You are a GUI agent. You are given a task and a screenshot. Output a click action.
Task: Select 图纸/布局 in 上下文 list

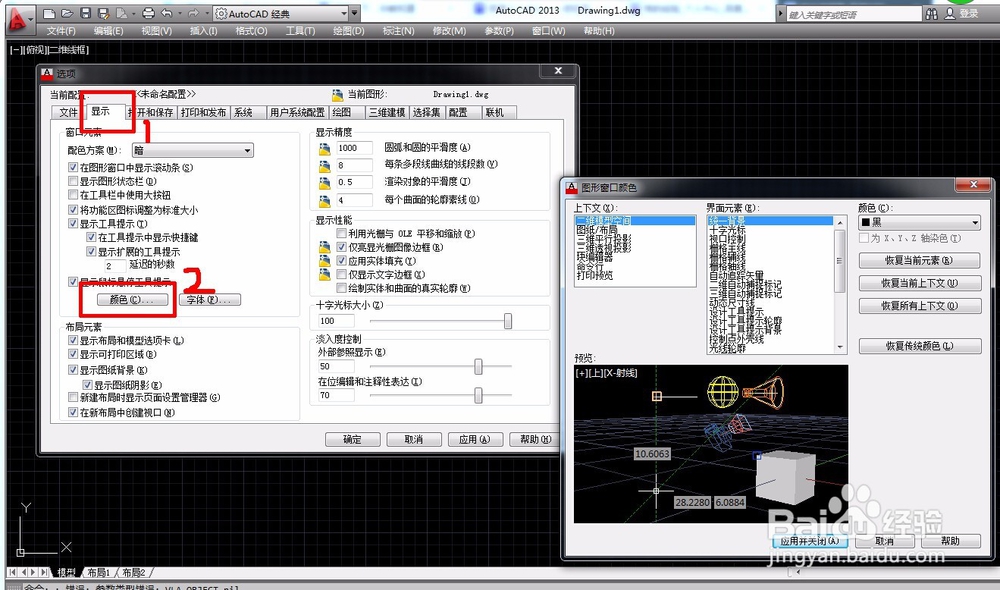click(x=597, y=230)
